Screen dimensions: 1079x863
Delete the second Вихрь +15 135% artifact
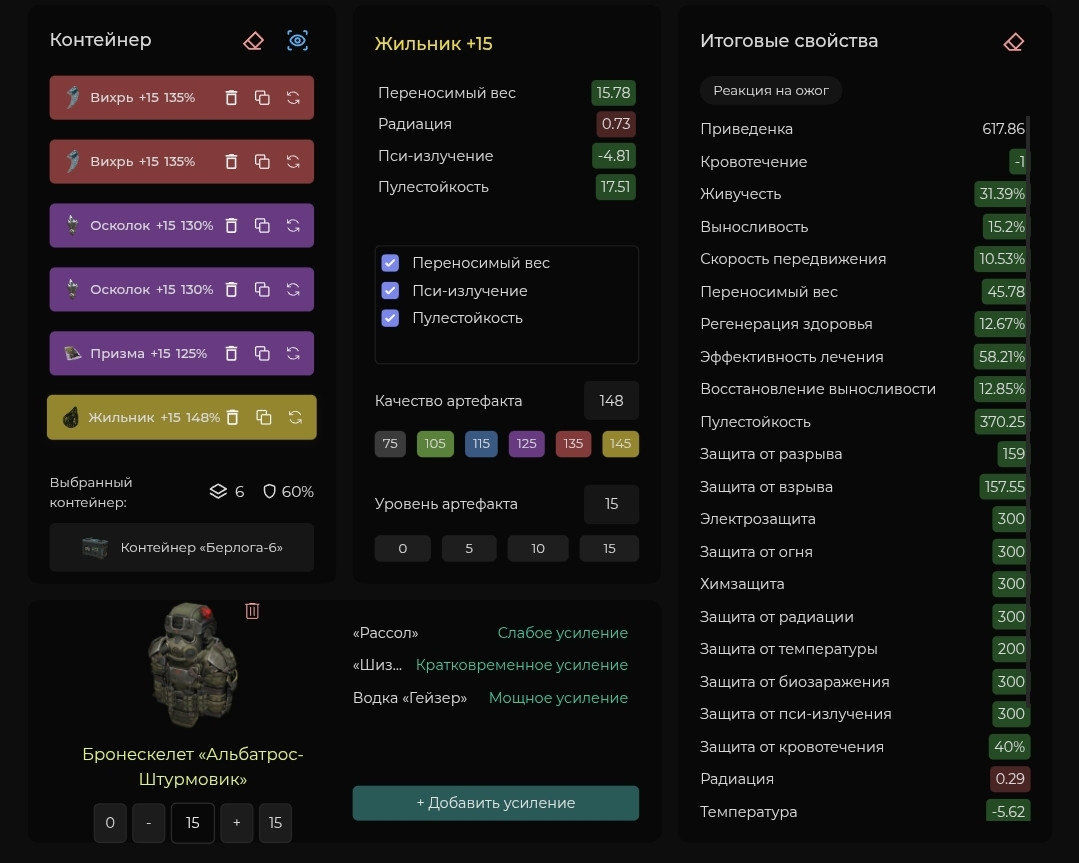pyautogui.click(x=231, y=162)
